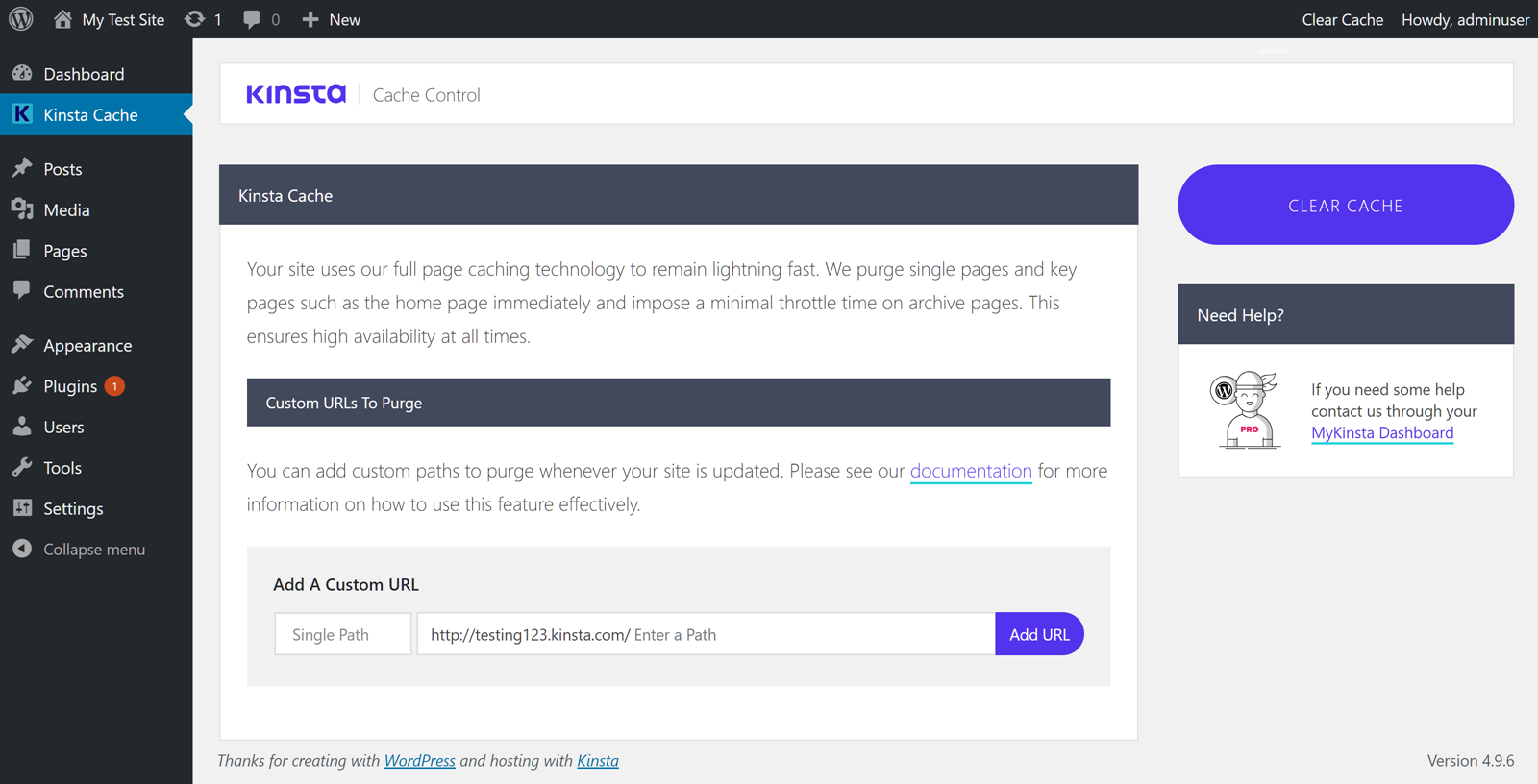Focus the Enter a Path input field
The height and width of the screenshot is (784, 1538).
tap(706, 634)
